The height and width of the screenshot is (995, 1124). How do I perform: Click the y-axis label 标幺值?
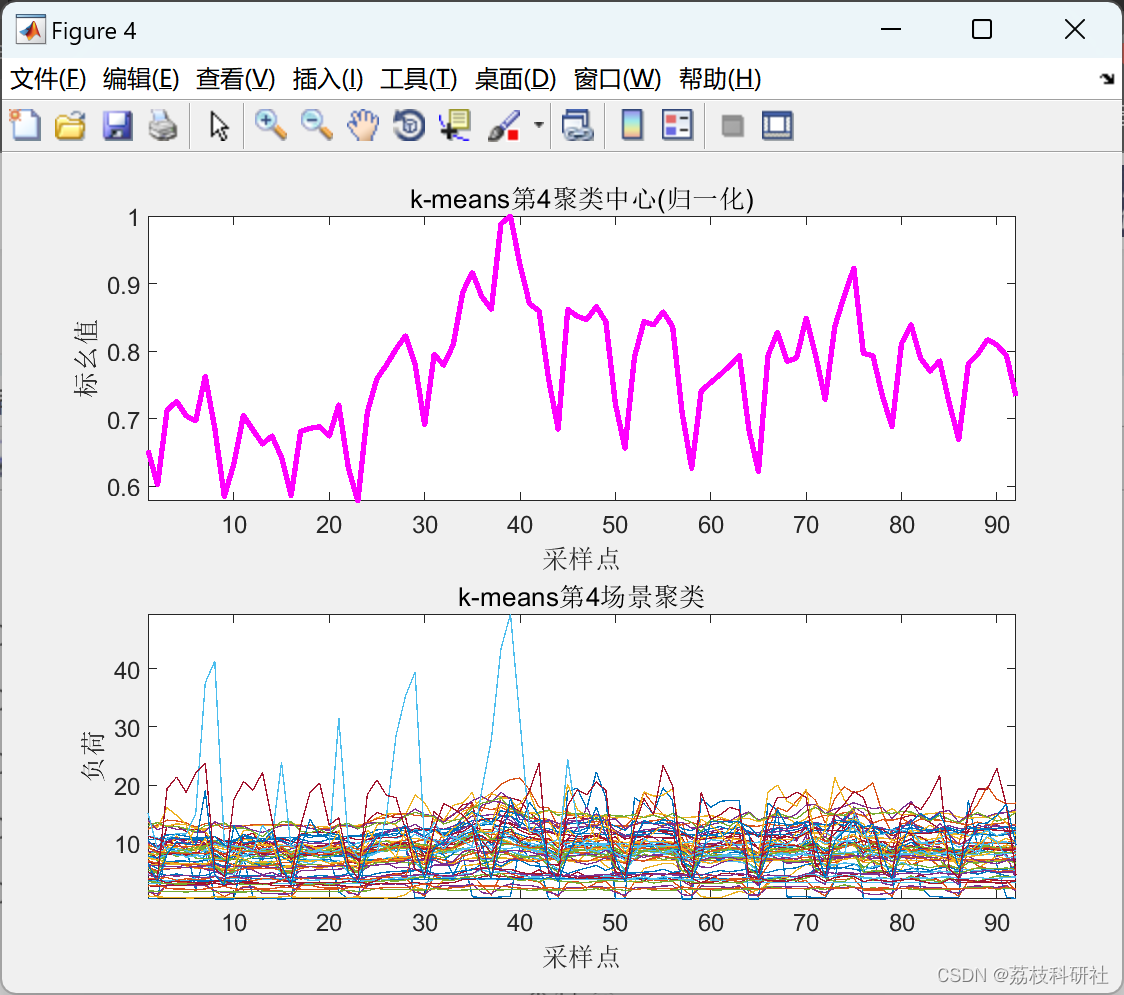(x=85, y=358)
